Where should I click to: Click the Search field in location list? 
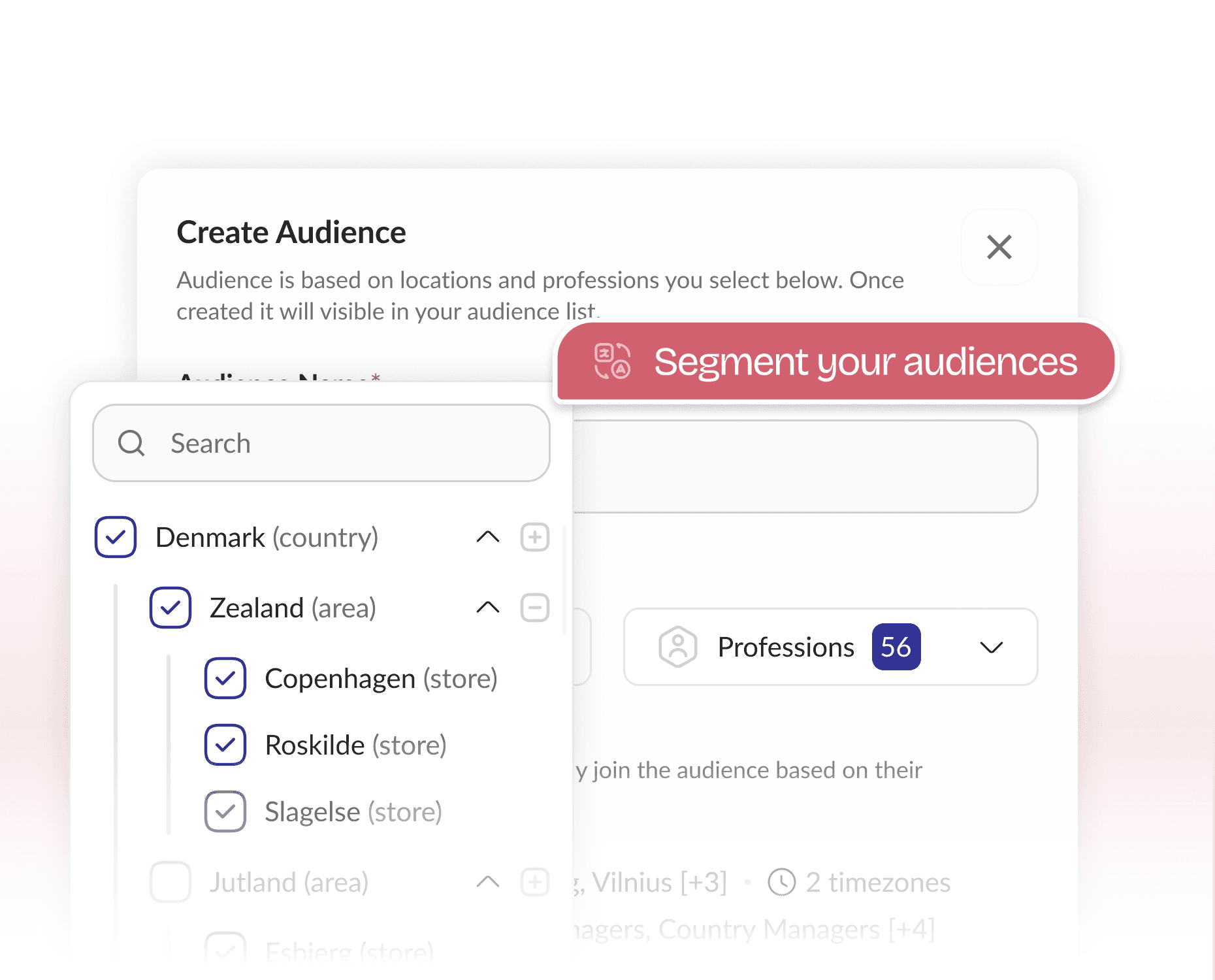[321, 443]
